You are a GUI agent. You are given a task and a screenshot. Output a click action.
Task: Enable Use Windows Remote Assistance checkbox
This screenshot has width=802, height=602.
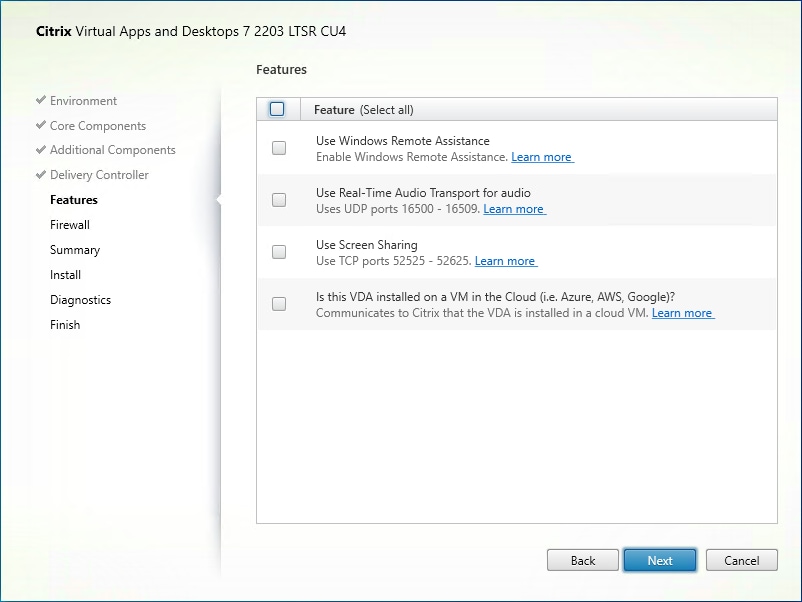279,148
